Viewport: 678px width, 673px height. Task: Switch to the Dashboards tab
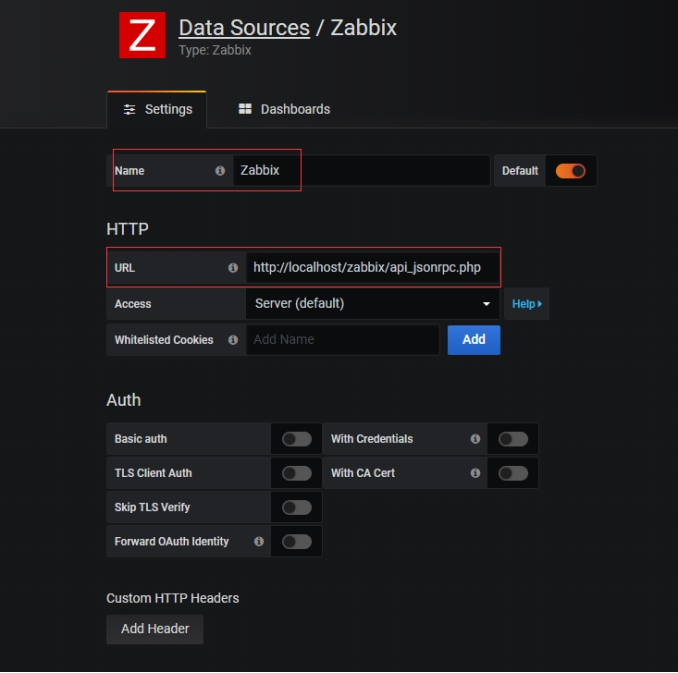click(284, 109)
